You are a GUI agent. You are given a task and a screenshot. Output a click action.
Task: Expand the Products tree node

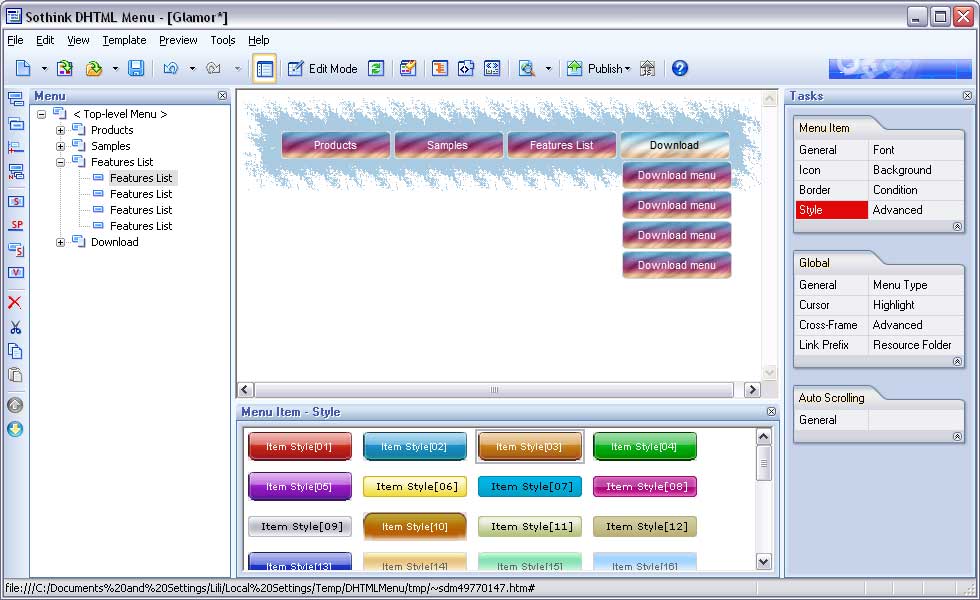pyautogui.click(x=59, y=129)
